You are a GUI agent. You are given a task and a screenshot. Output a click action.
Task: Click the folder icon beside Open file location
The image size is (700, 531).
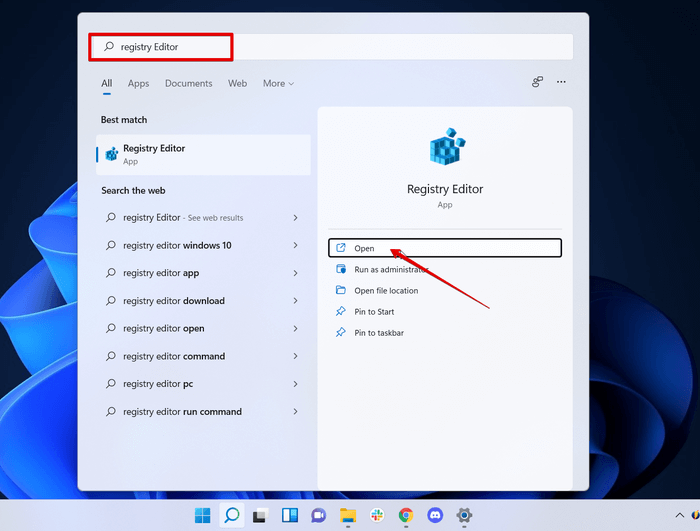(341, 290)
